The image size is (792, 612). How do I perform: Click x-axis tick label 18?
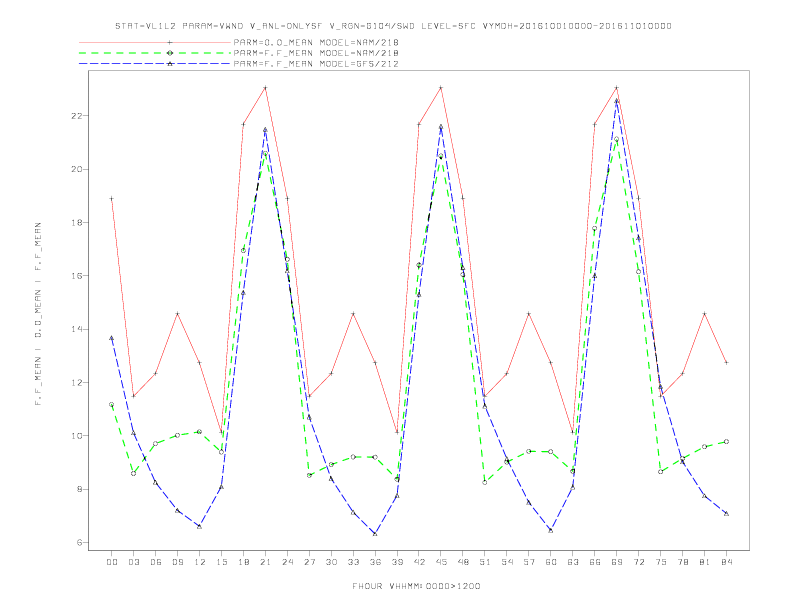[243, 562]
